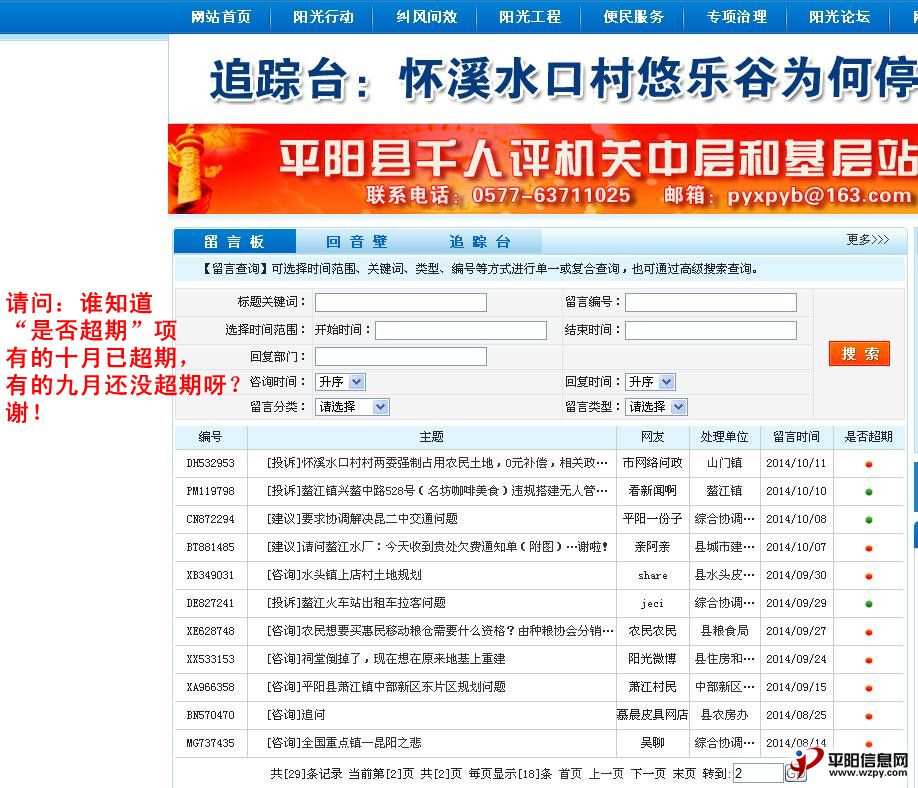Click the red status dot for XX533153
918x788 pixels.
point(869,660)
